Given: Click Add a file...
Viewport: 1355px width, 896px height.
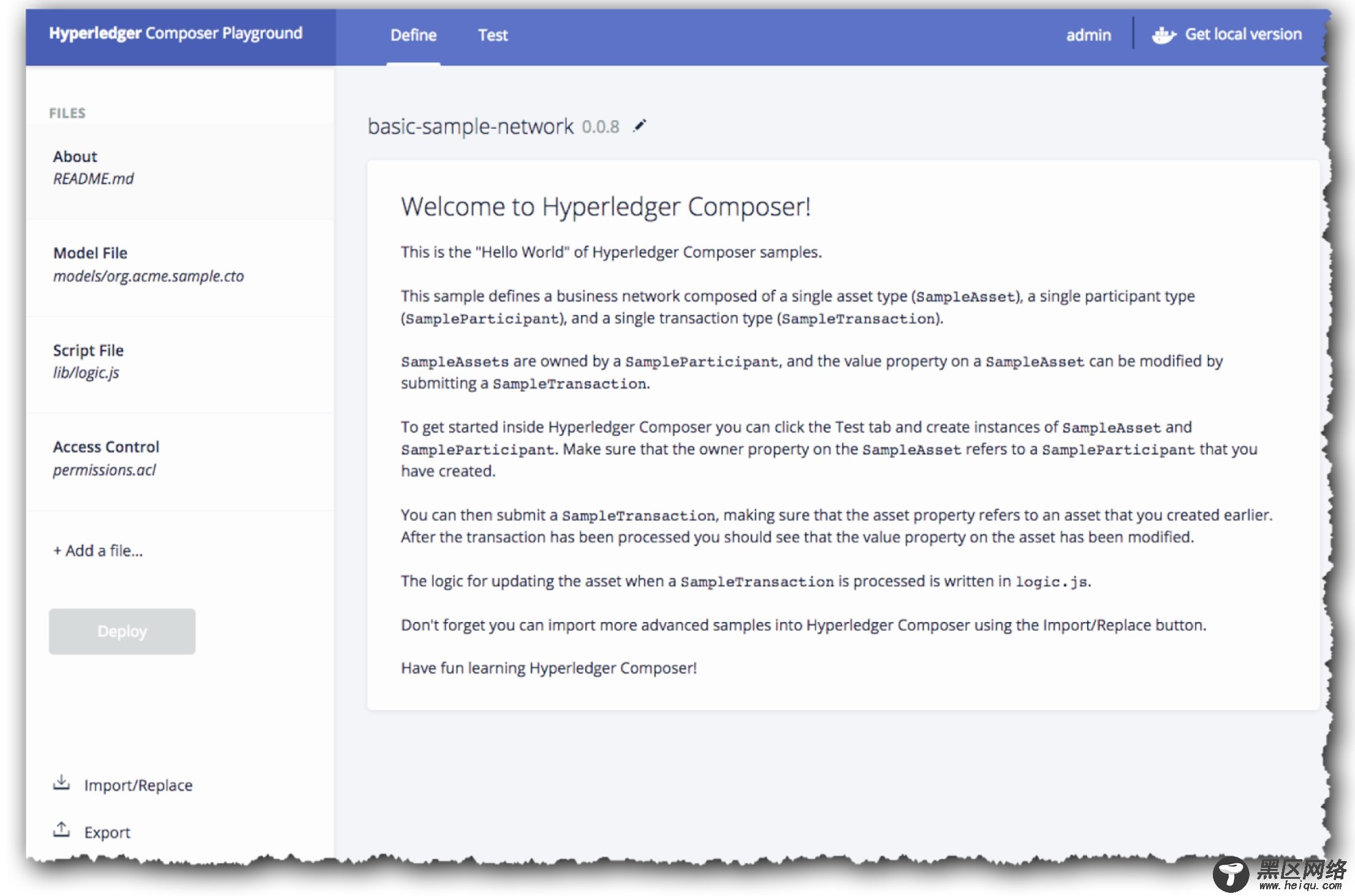Looking at the screenshot, I should pyautogui.click(x=98, y=550).
